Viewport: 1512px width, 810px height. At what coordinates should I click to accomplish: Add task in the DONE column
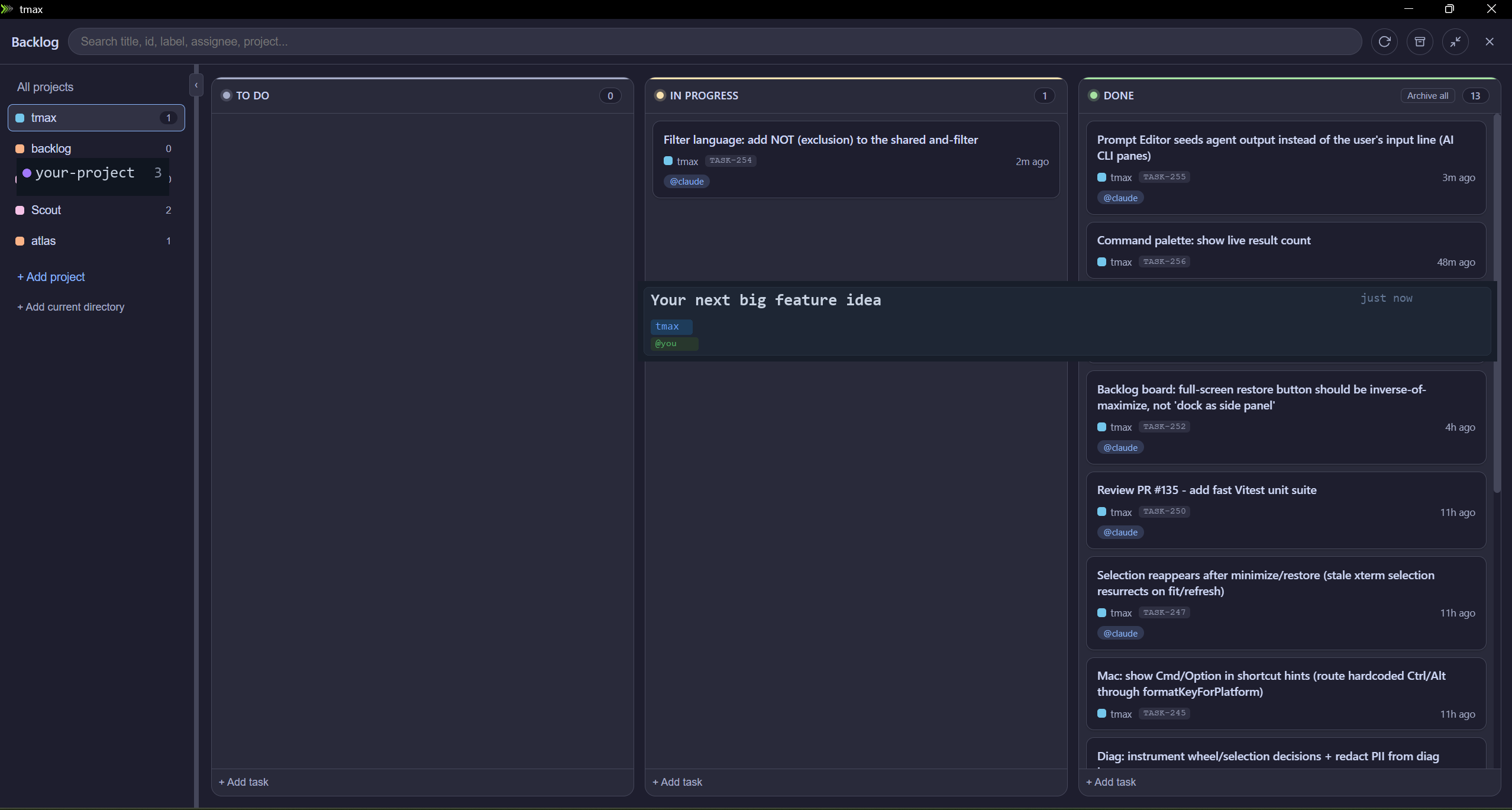[x=1111, y=782]
